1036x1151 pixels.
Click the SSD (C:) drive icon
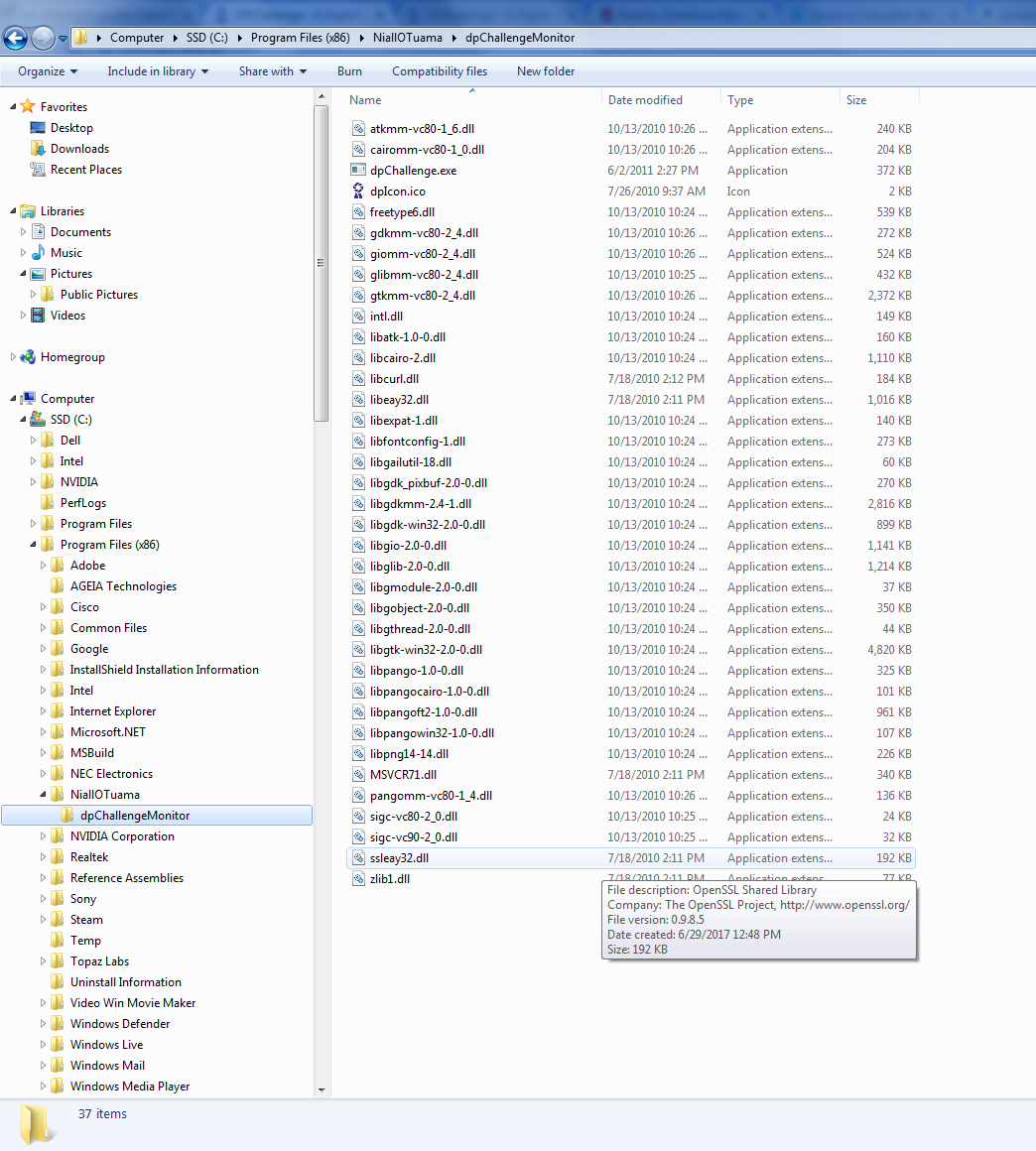point(38,419)
